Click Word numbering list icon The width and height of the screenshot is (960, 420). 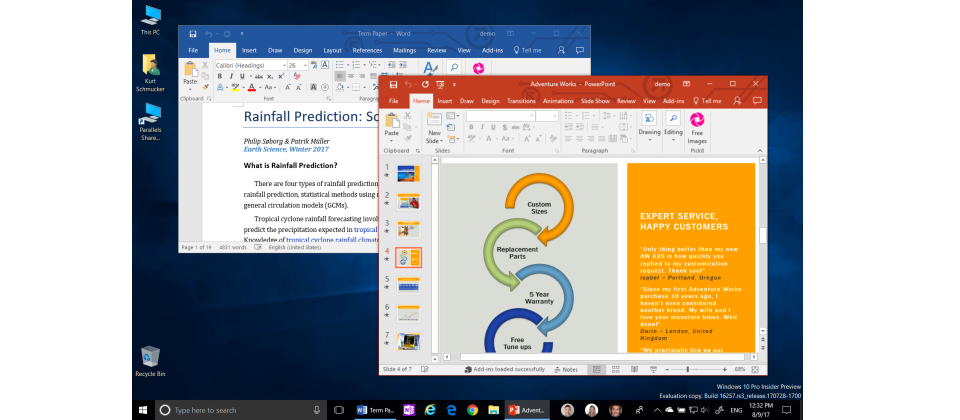(x=356, y=65)
